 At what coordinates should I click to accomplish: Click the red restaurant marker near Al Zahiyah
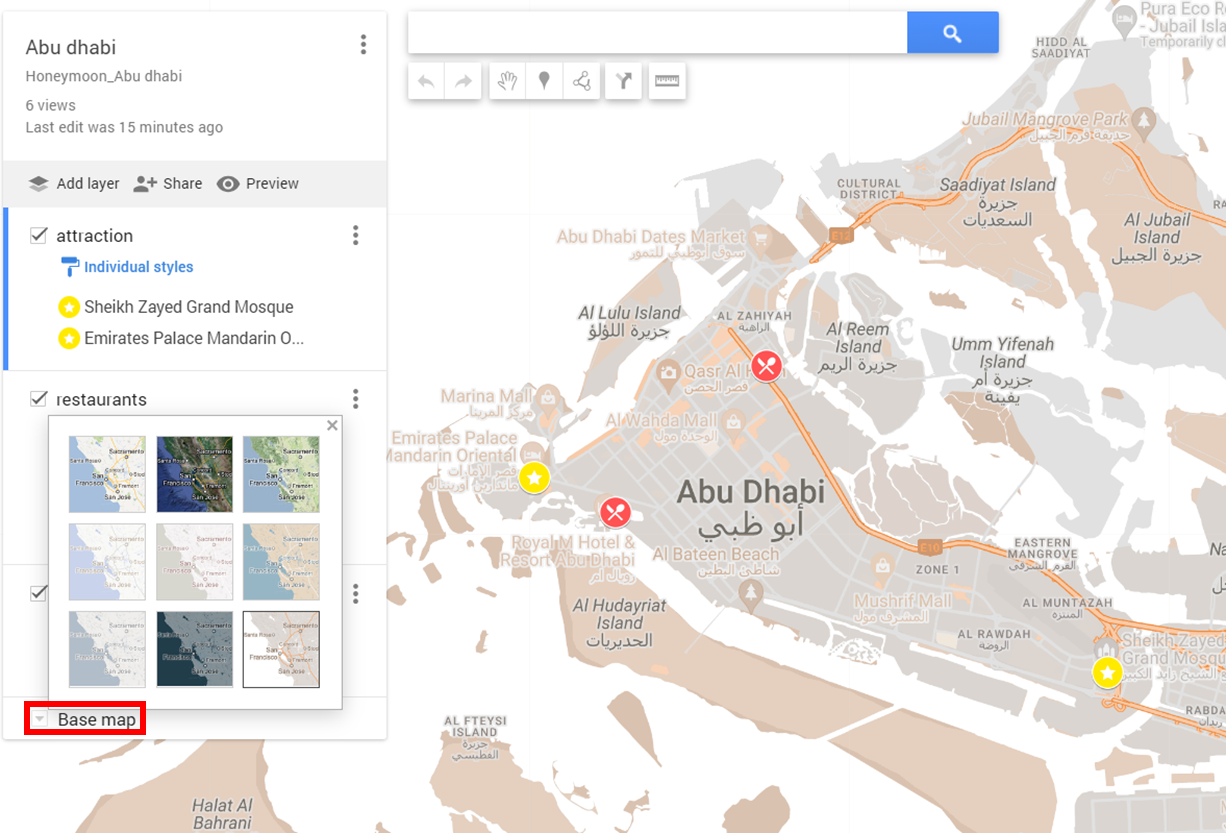tap(767, 366)
